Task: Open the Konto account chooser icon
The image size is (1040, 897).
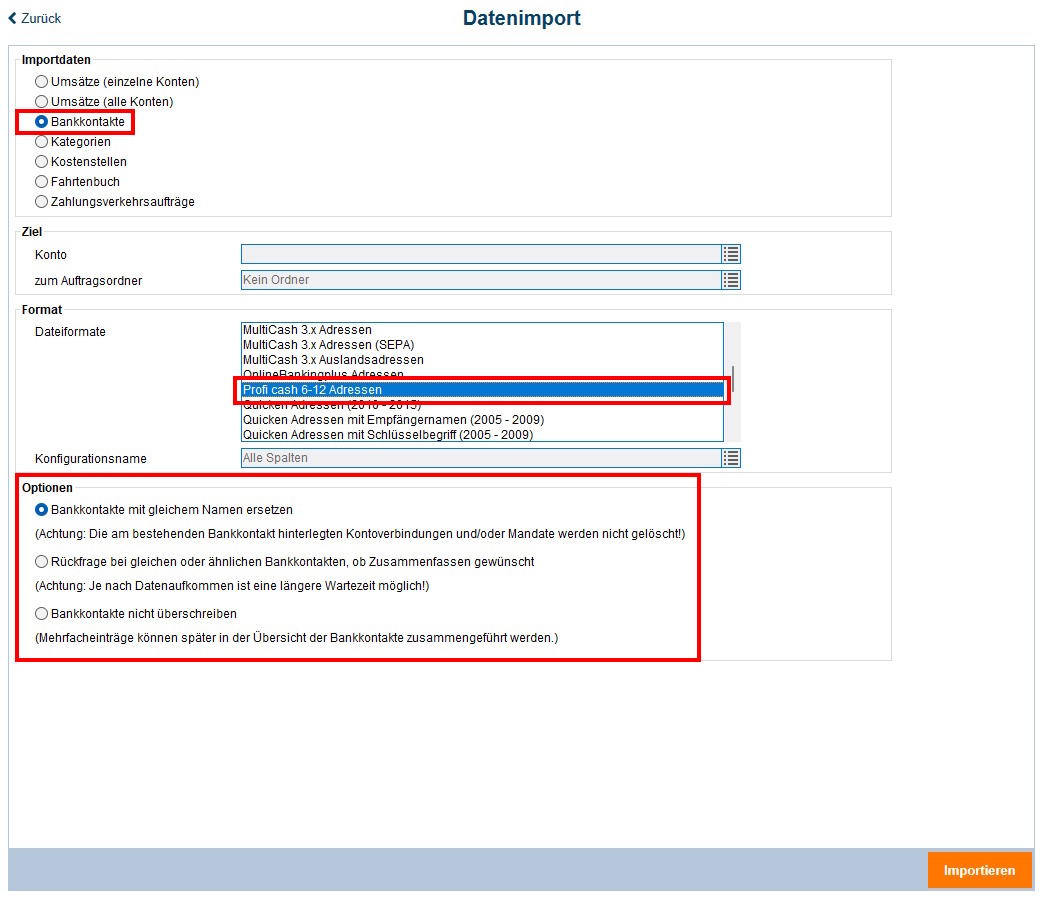Action: 730,254
